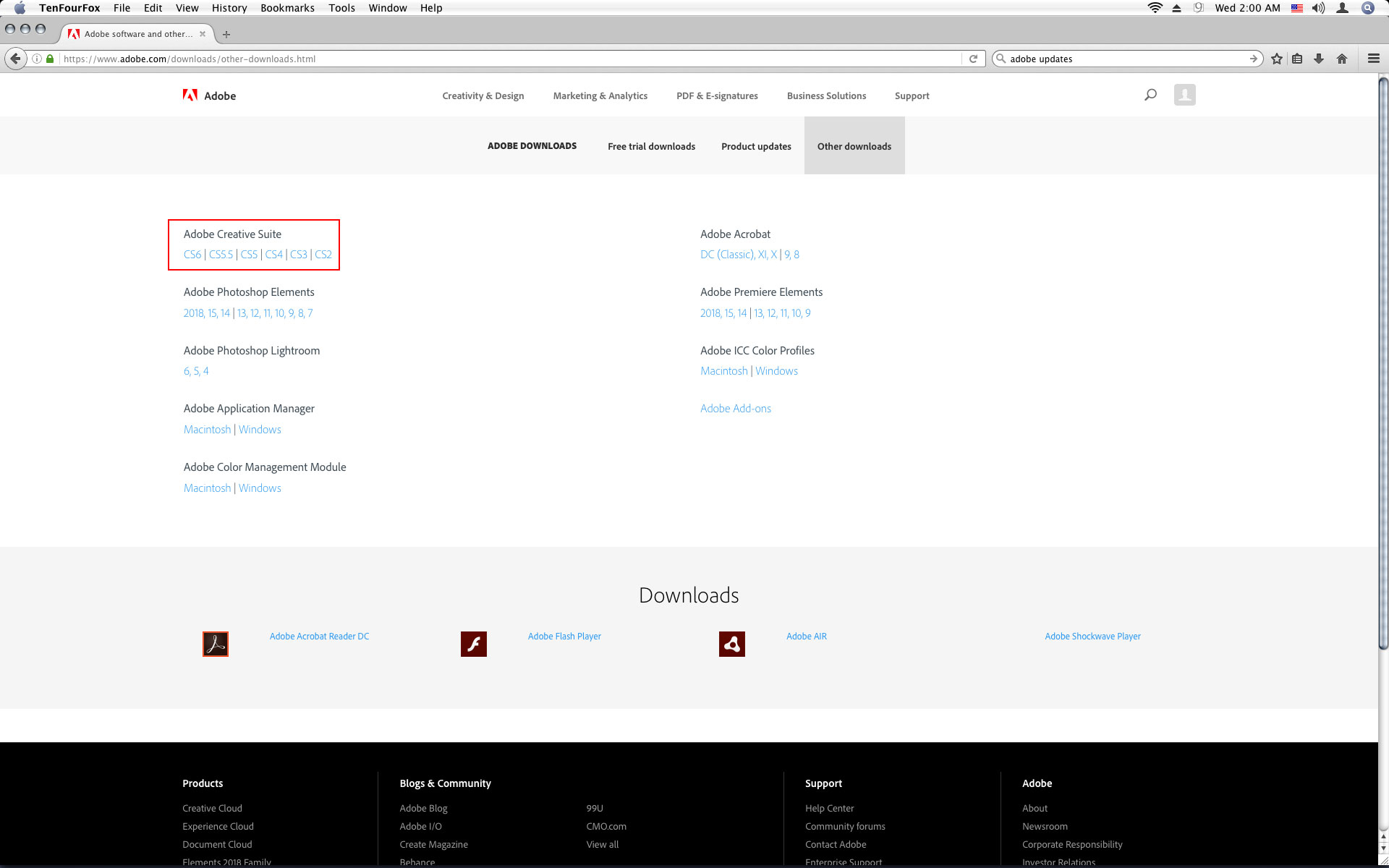Expand the Business Solutions navigation menu

click(x=825, y=95)
